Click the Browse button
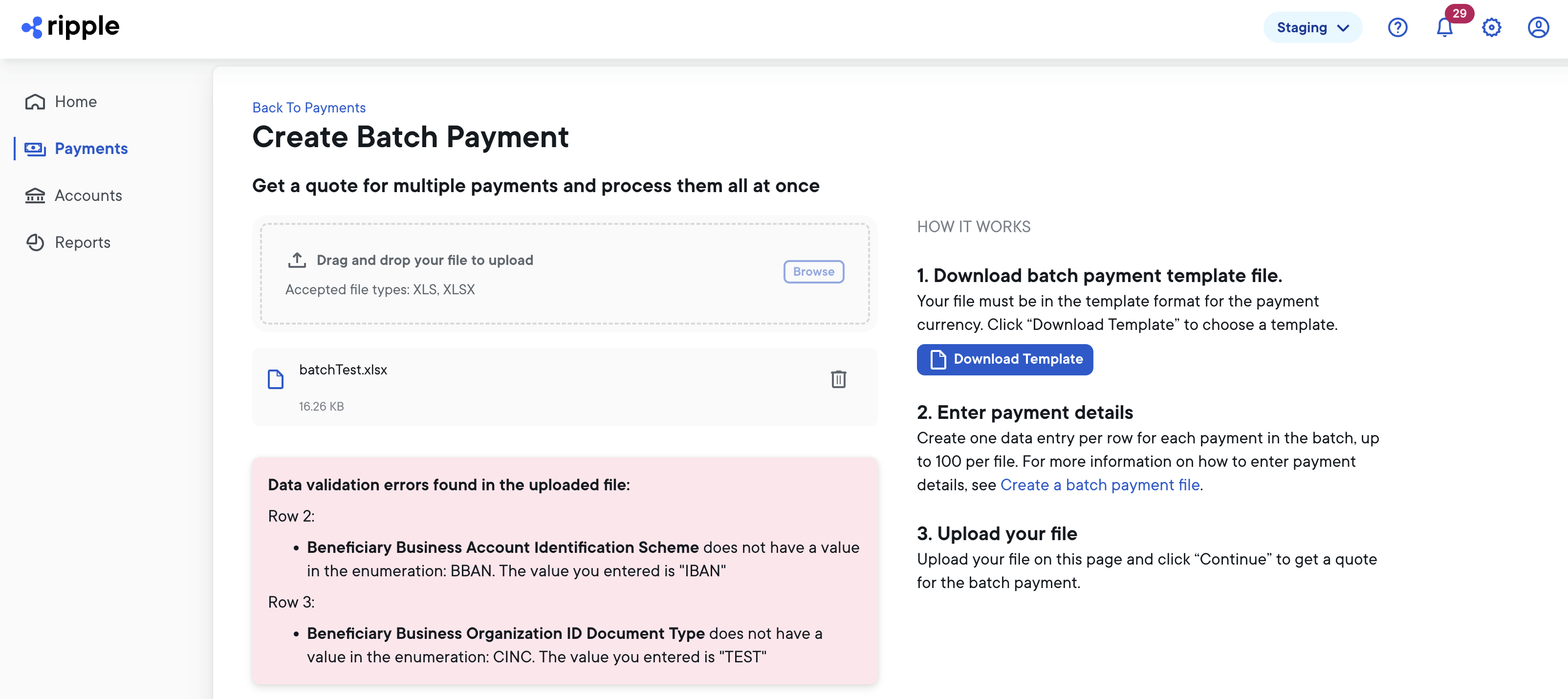Viewport: 1568px width, 699px height. pos(813,272)
